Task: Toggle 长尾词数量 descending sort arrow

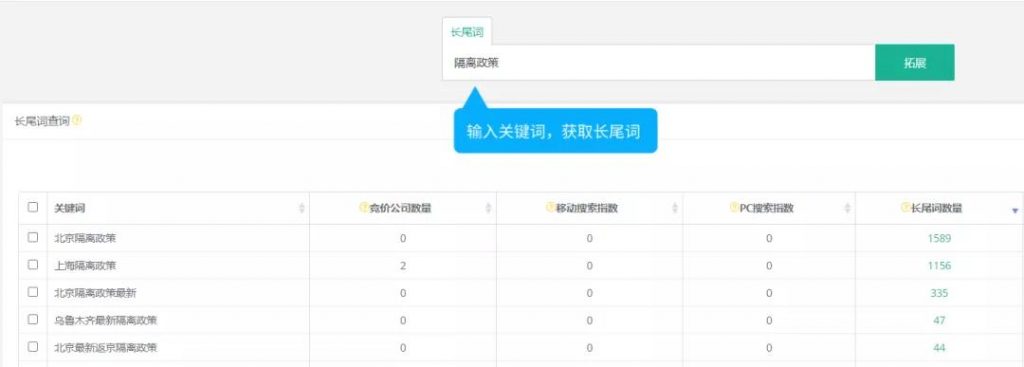Action: [1015, 211]
